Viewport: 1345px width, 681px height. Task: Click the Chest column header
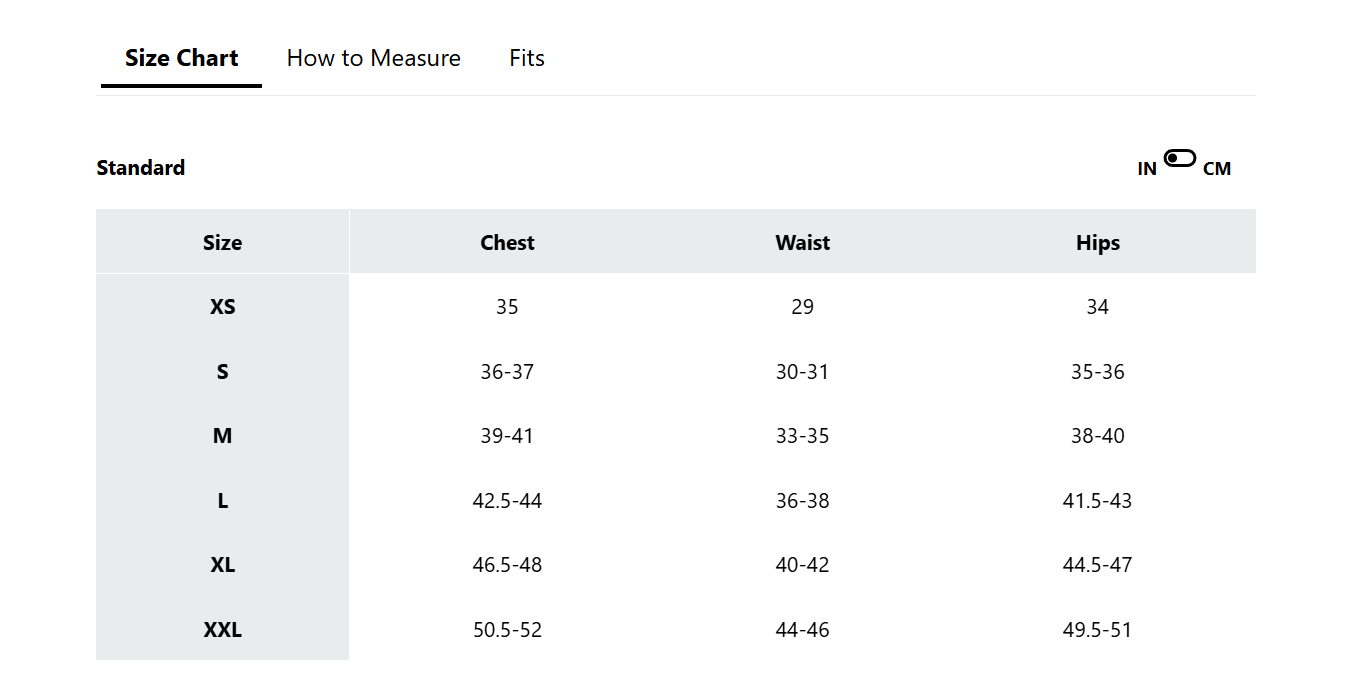pyautogui.click(x=507, y=242)
